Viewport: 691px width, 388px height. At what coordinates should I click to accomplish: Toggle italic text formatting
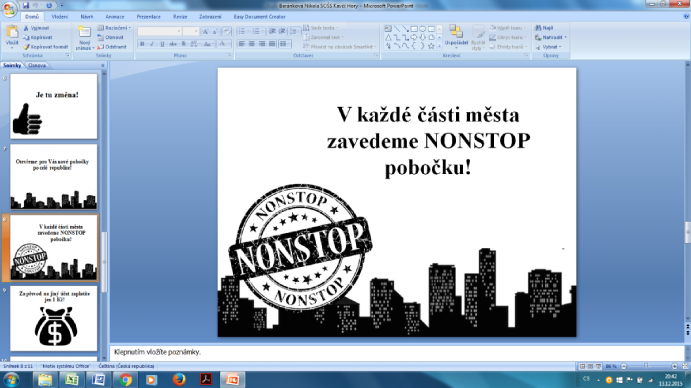[x=152, y=44]
